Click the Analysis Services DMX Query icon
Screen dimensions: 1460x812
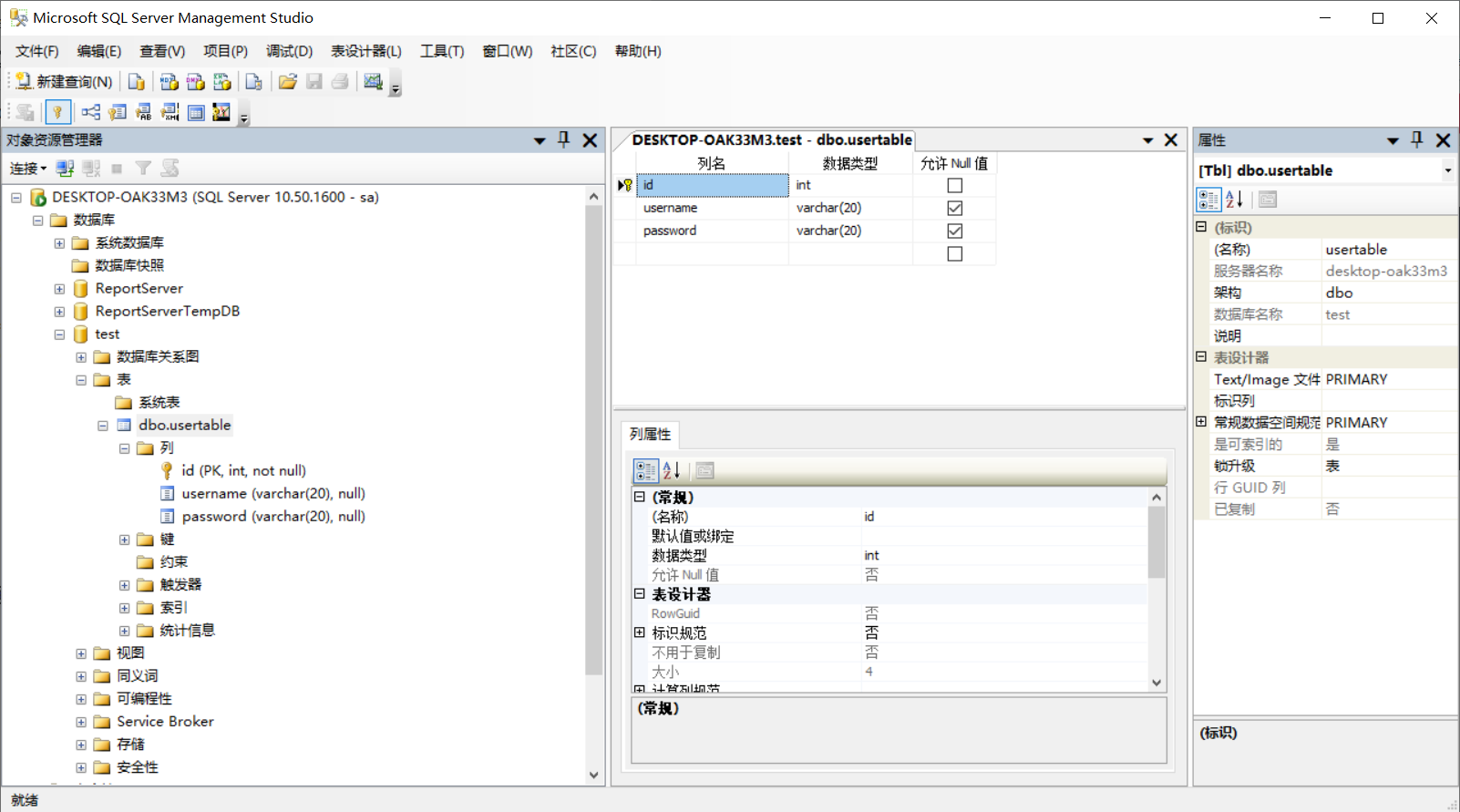pyautogui.click(x=195, y=82)
